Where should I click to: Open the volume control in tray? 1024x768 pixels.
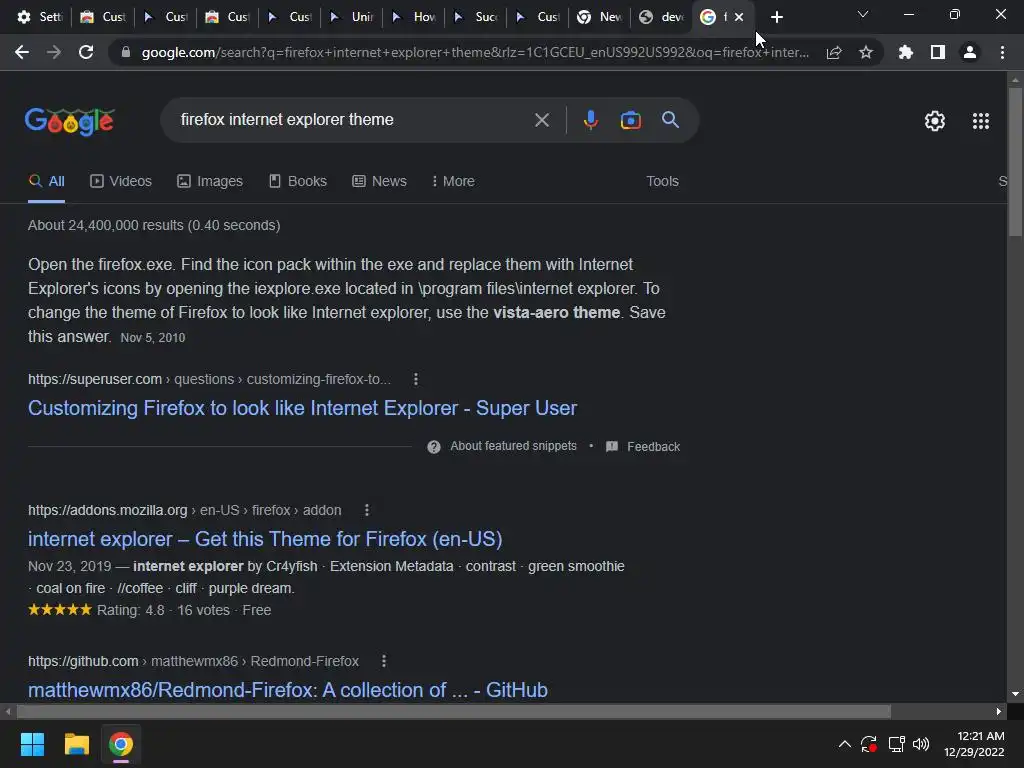(921, 744)
